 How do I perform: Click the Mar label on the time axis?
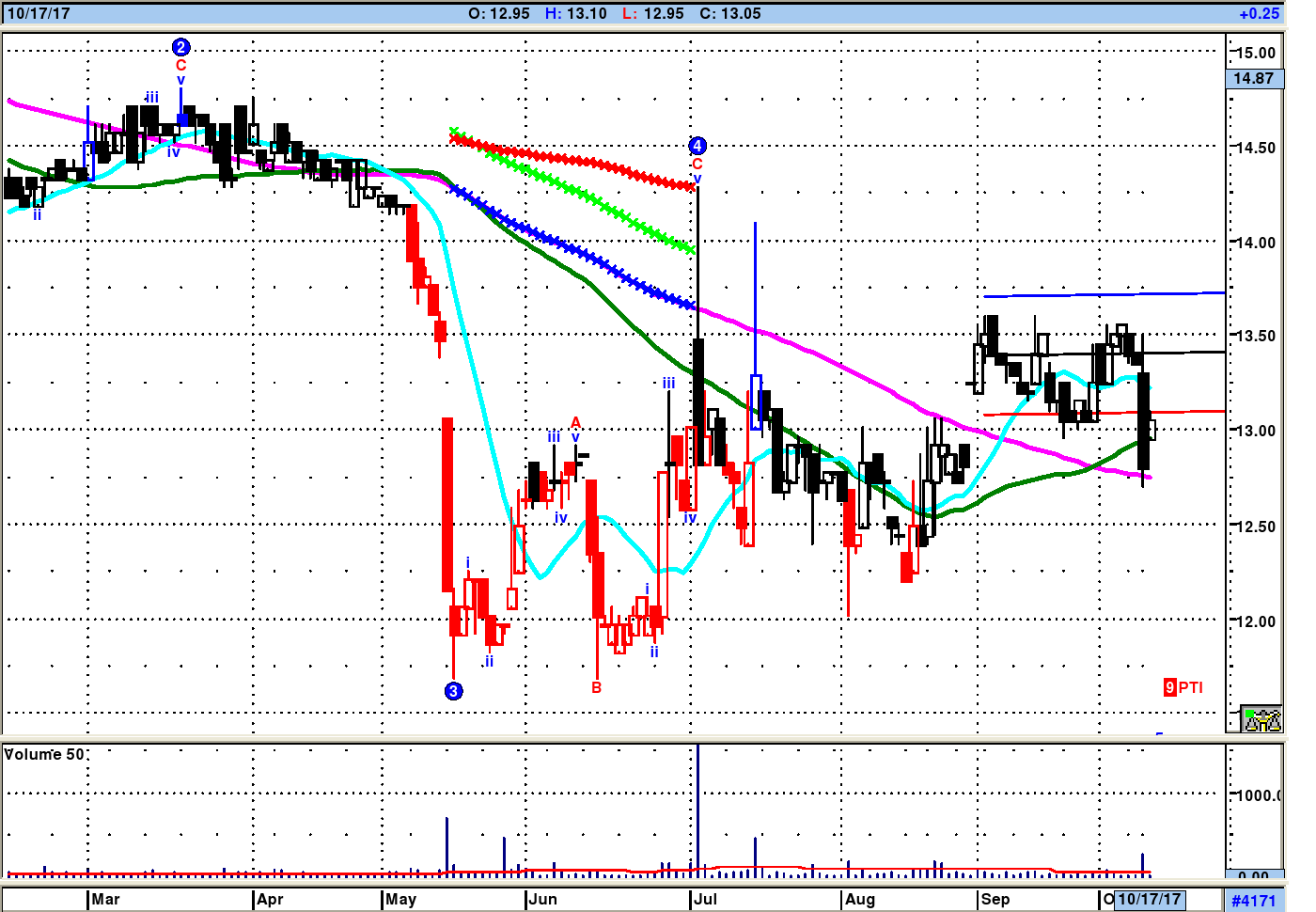[105, 900]
